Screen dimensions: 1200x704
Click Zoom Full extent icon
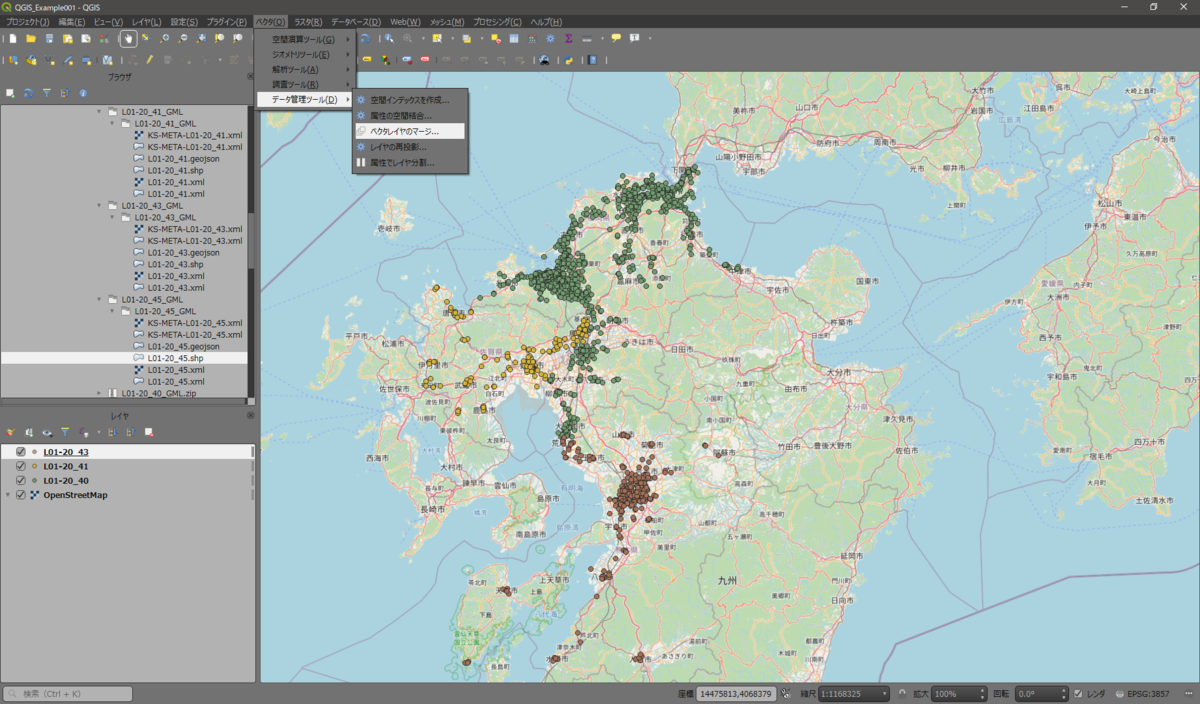(201, 38)
